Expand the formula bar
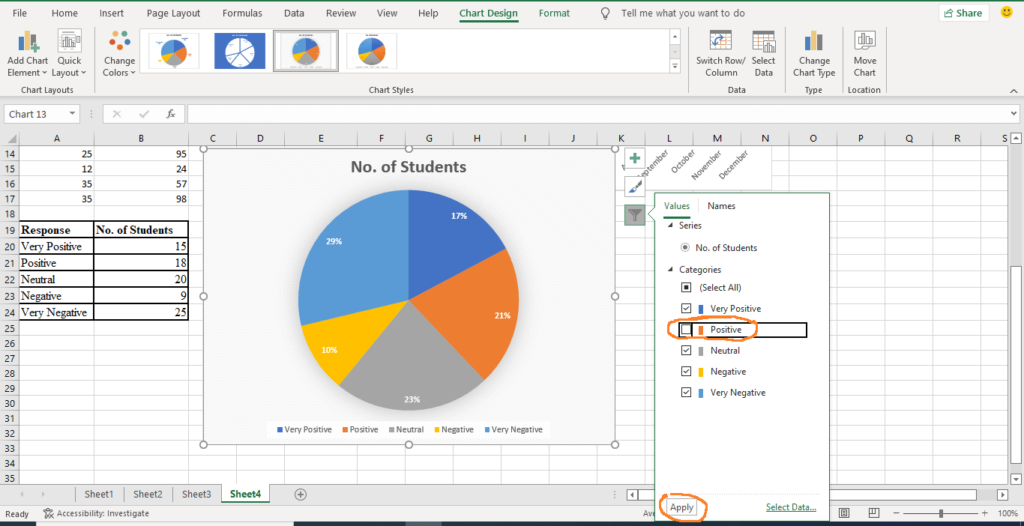1024x526 pixels. [1013, 114]
